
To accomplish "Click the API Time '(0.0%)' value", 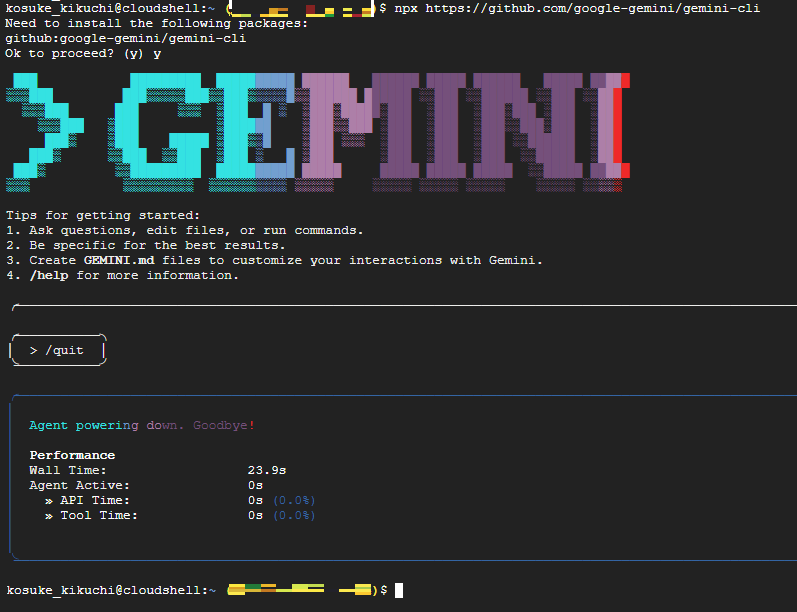I will [x=294, y=500].
